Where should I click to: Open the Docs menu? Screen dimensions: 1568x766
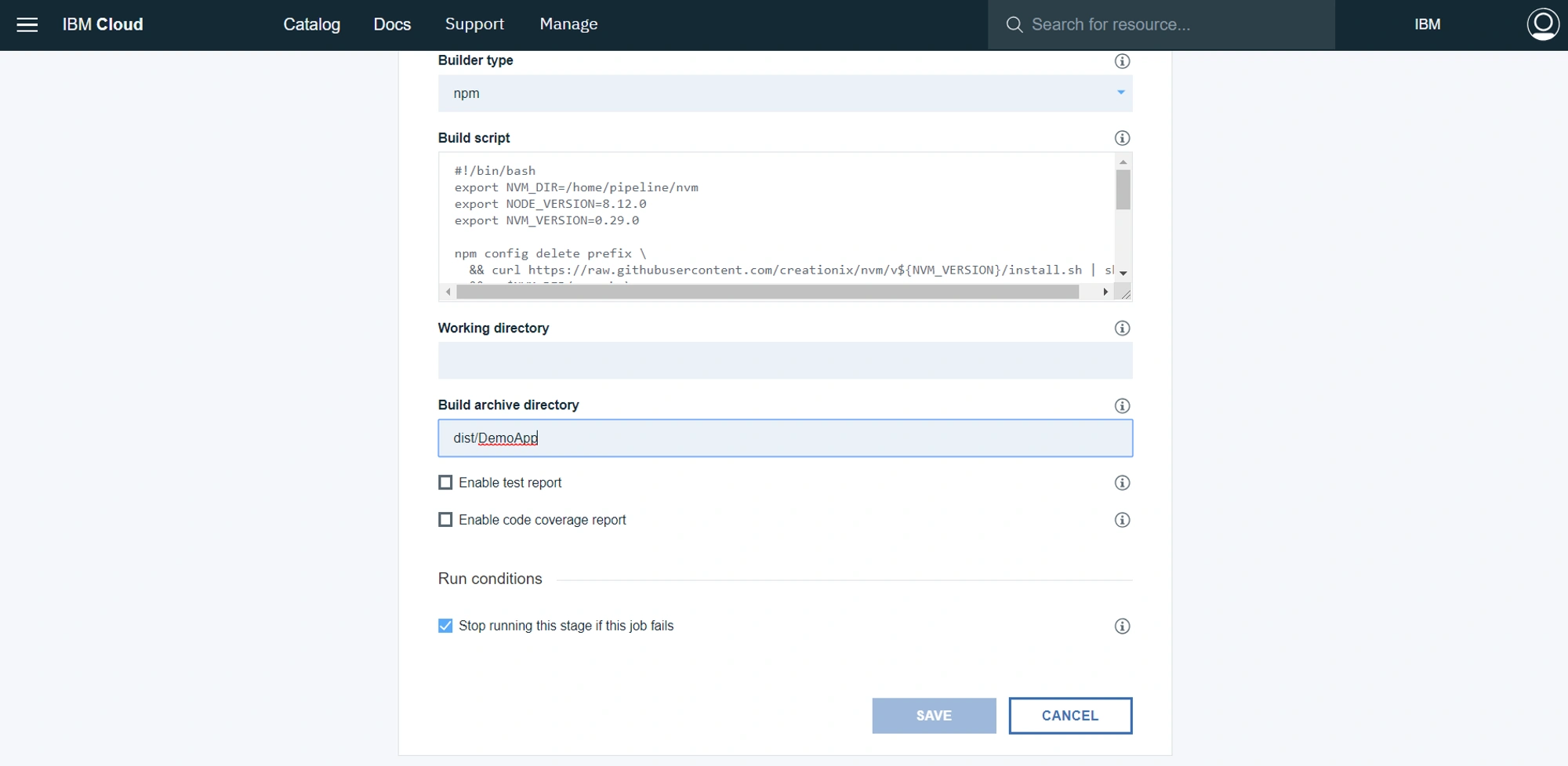(392, 24)
